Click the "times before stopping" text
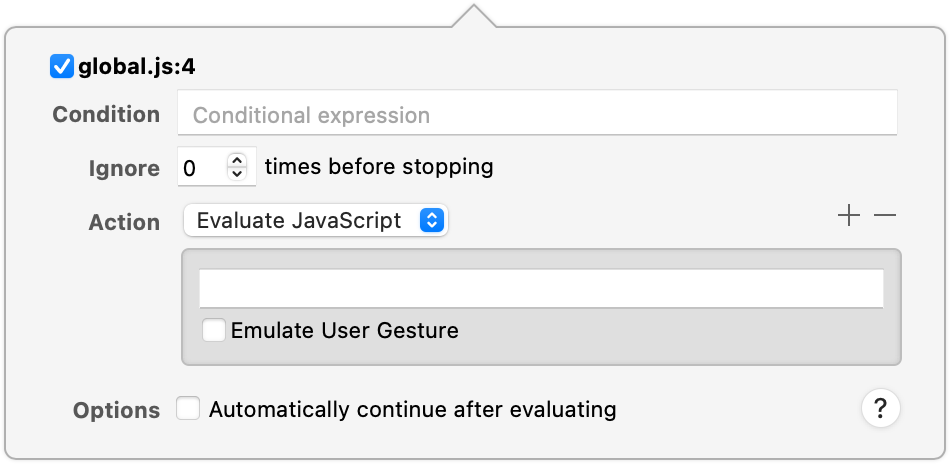Viewport: 950px width, 464px height. pos(379,166)
